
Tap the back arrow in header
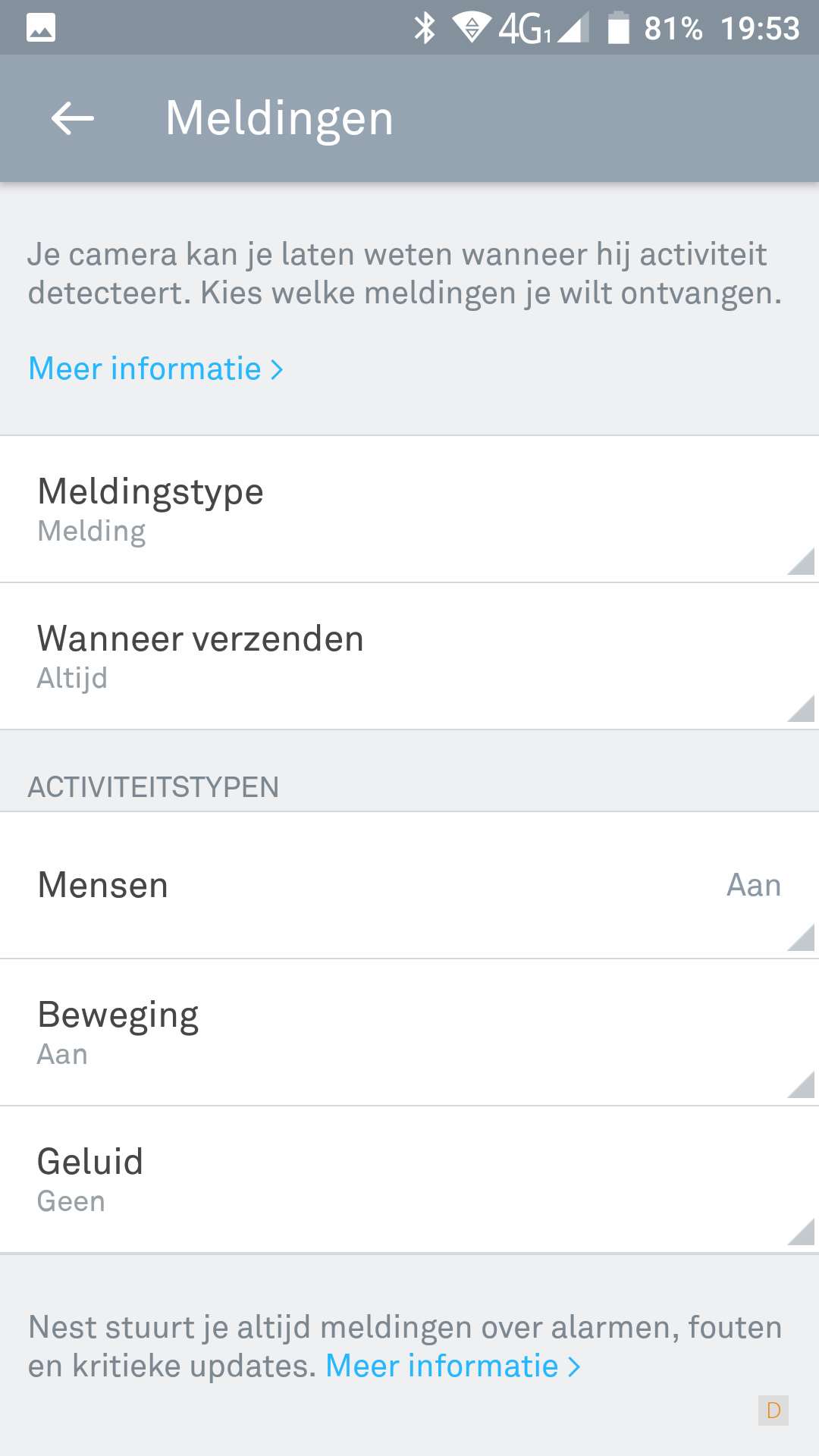coord(73,118)
